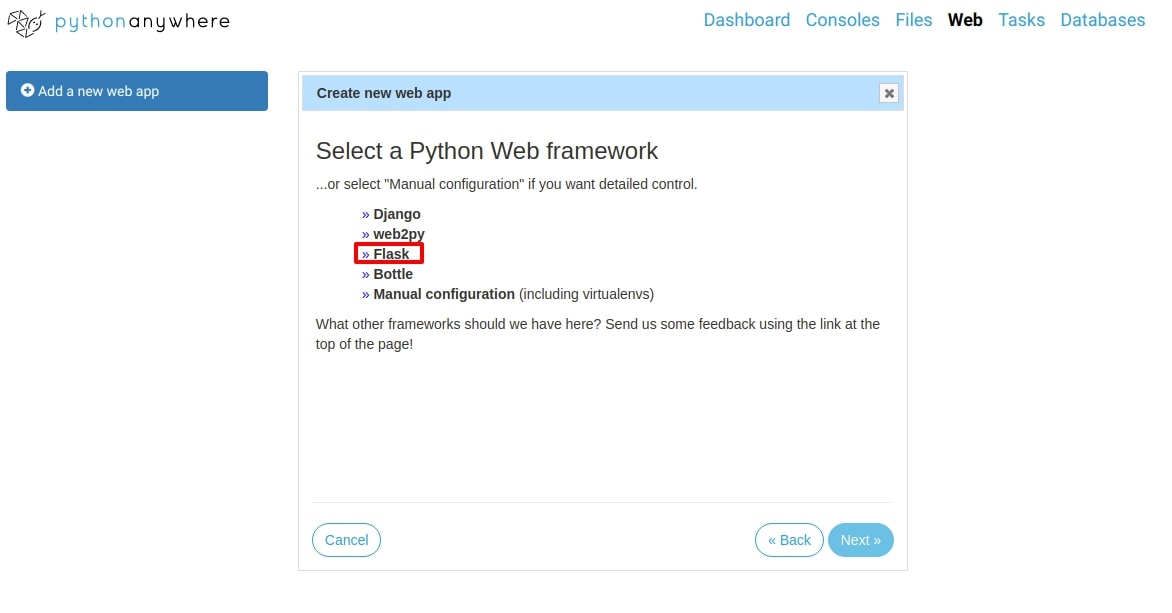Image resolution: width=1172 pixels, height=613 pixels.
Task: Click the feedback request paragraph
Action: coord(597,334)
